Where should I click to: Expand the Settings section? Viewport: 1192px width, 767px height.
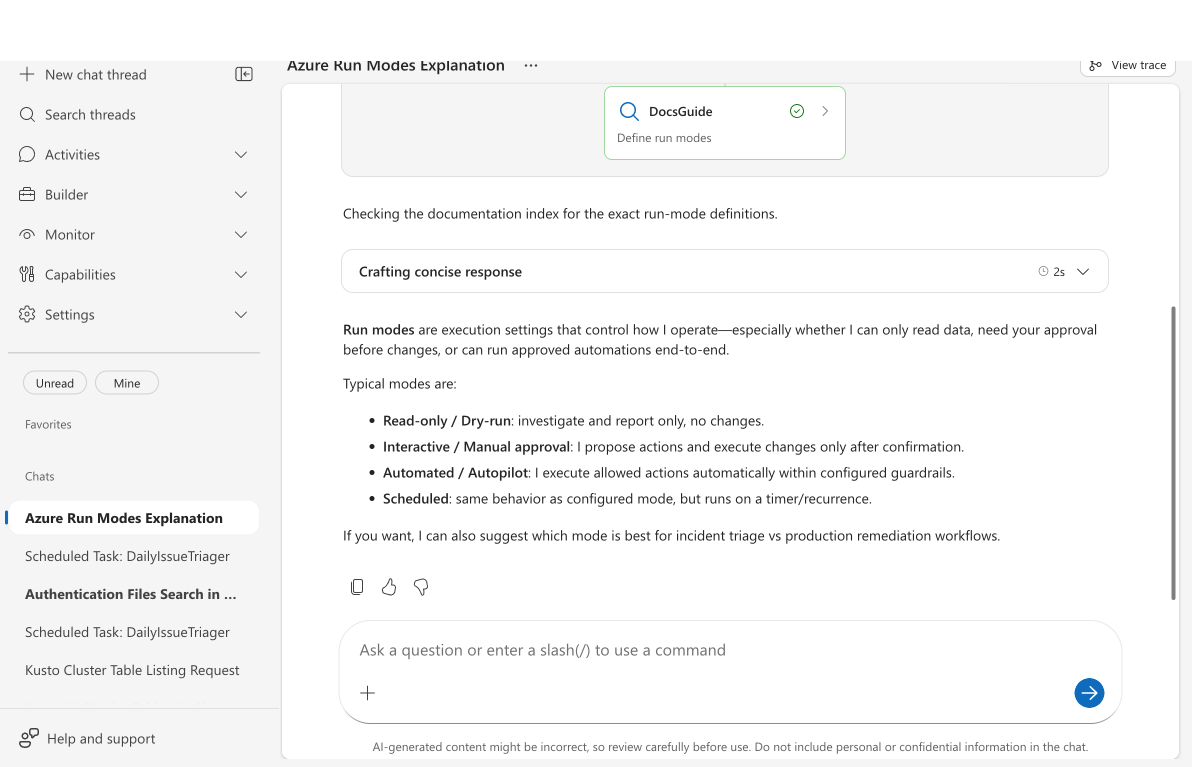[240, 315]
